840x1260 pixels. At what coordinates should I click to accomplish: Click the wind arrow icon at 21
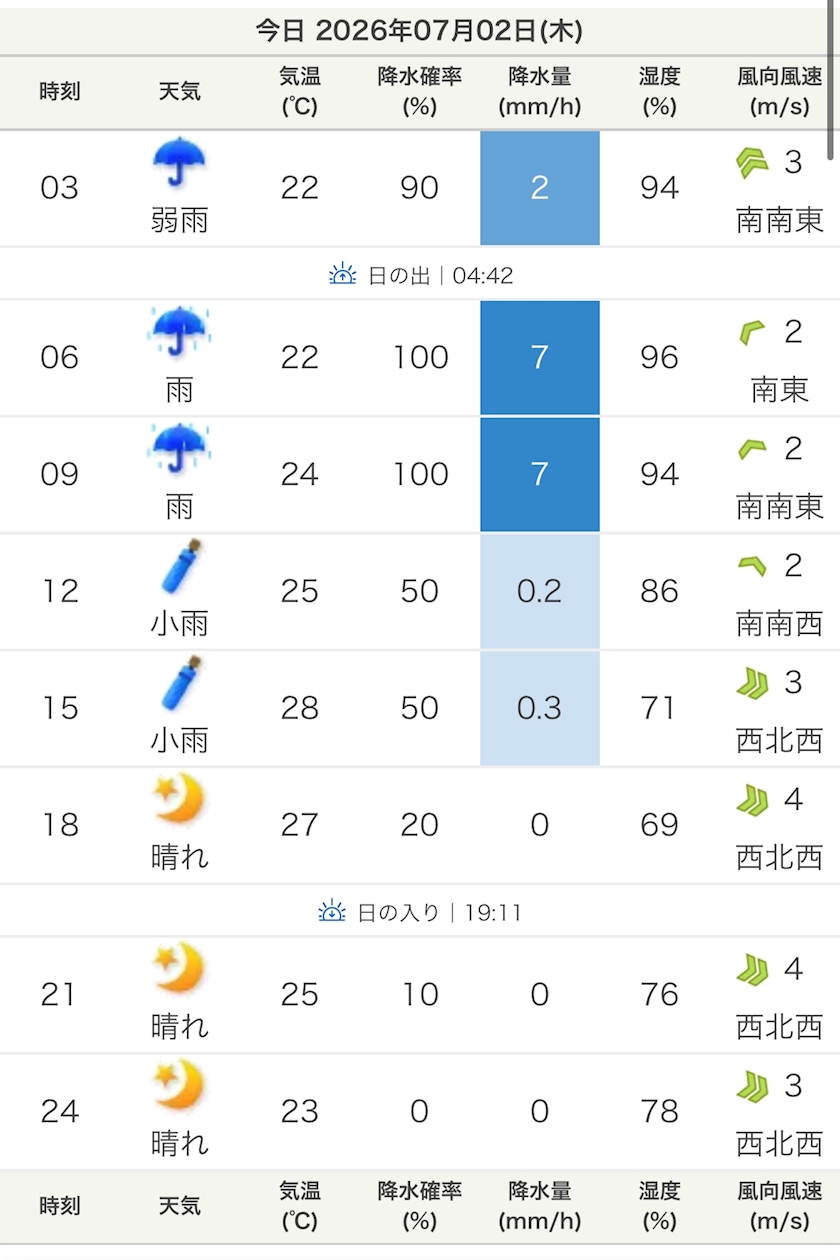click(752, 970)
